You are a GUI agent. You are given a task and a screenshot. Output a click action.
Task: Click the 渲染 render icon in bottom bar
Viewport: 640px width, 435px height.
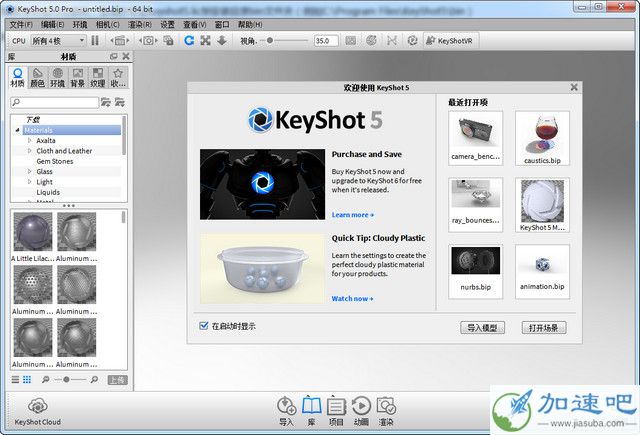coord(386,411)
